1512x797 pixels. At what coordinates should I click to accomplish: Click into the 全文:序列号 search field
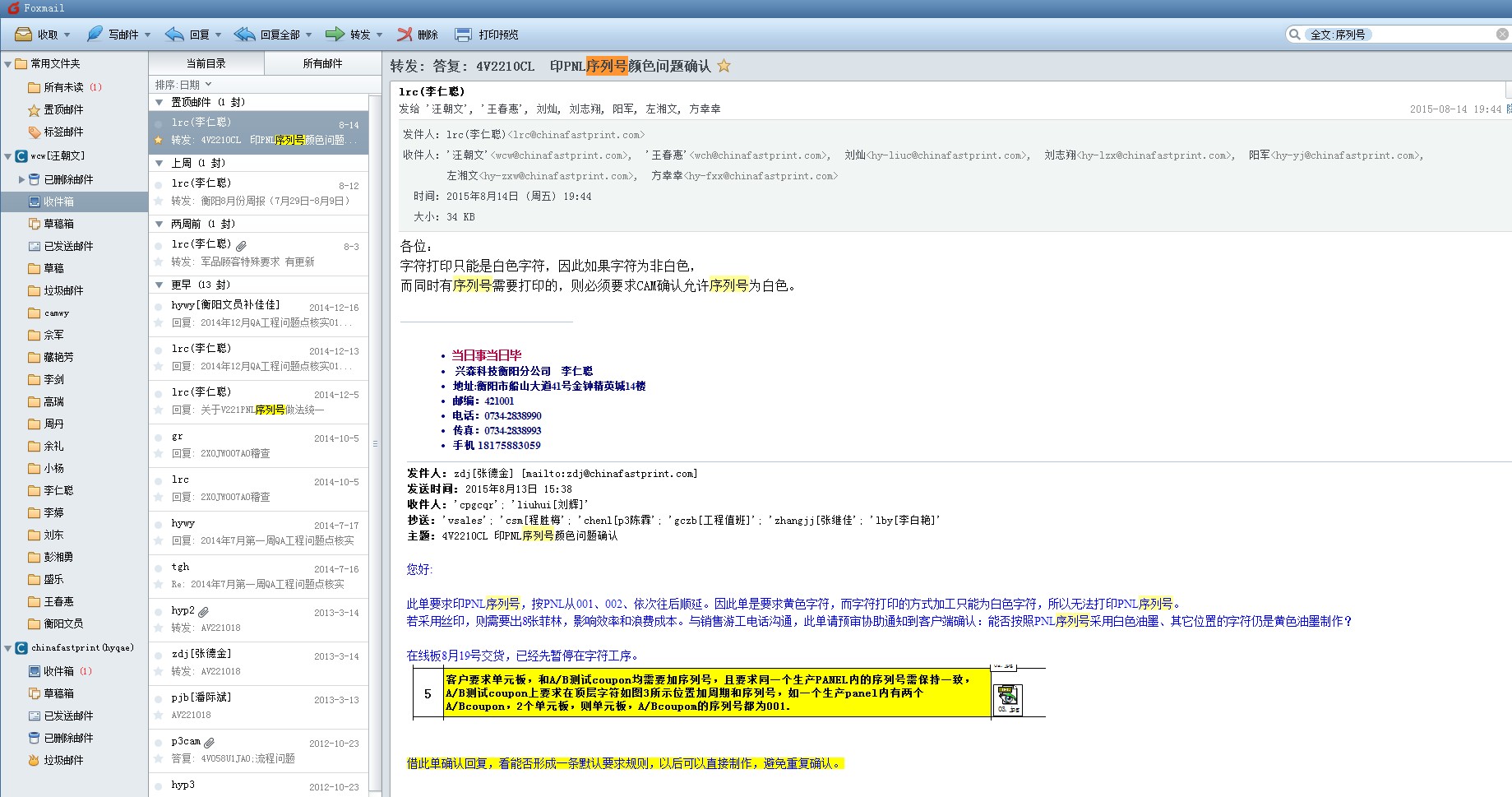[x=1398, y=35]
